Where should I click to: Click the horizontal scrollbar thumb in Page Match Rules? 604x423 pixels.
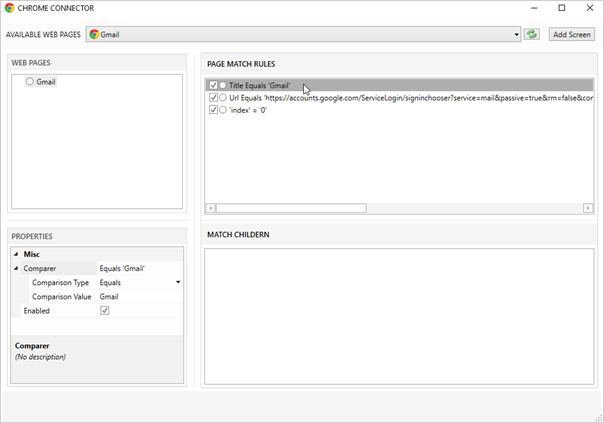click(291, 208)
